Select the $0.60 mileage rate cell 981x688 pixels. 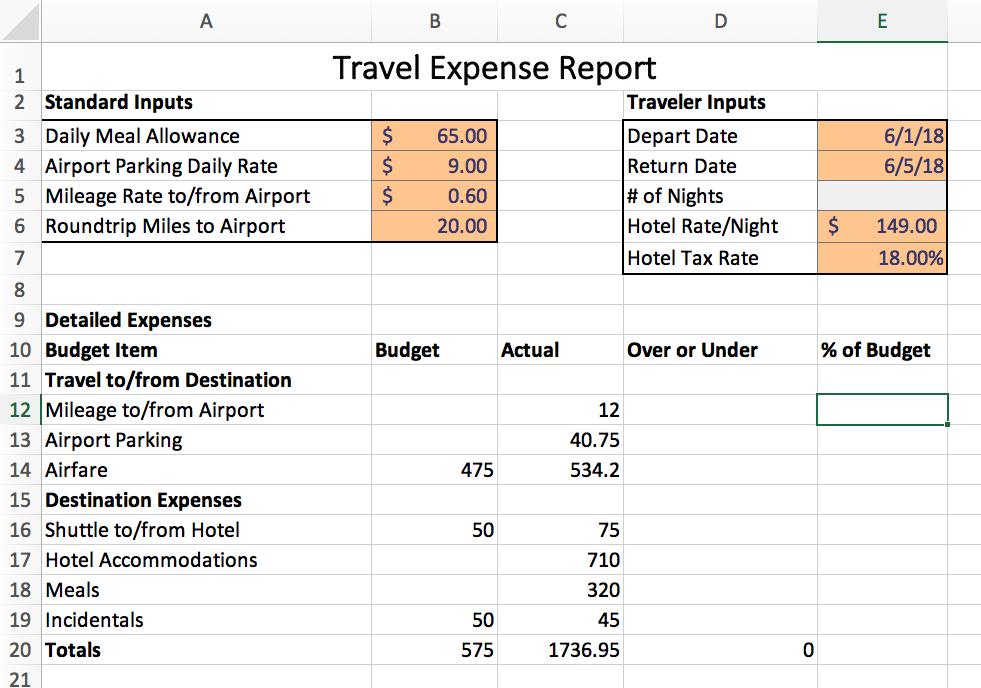[435, 196]
